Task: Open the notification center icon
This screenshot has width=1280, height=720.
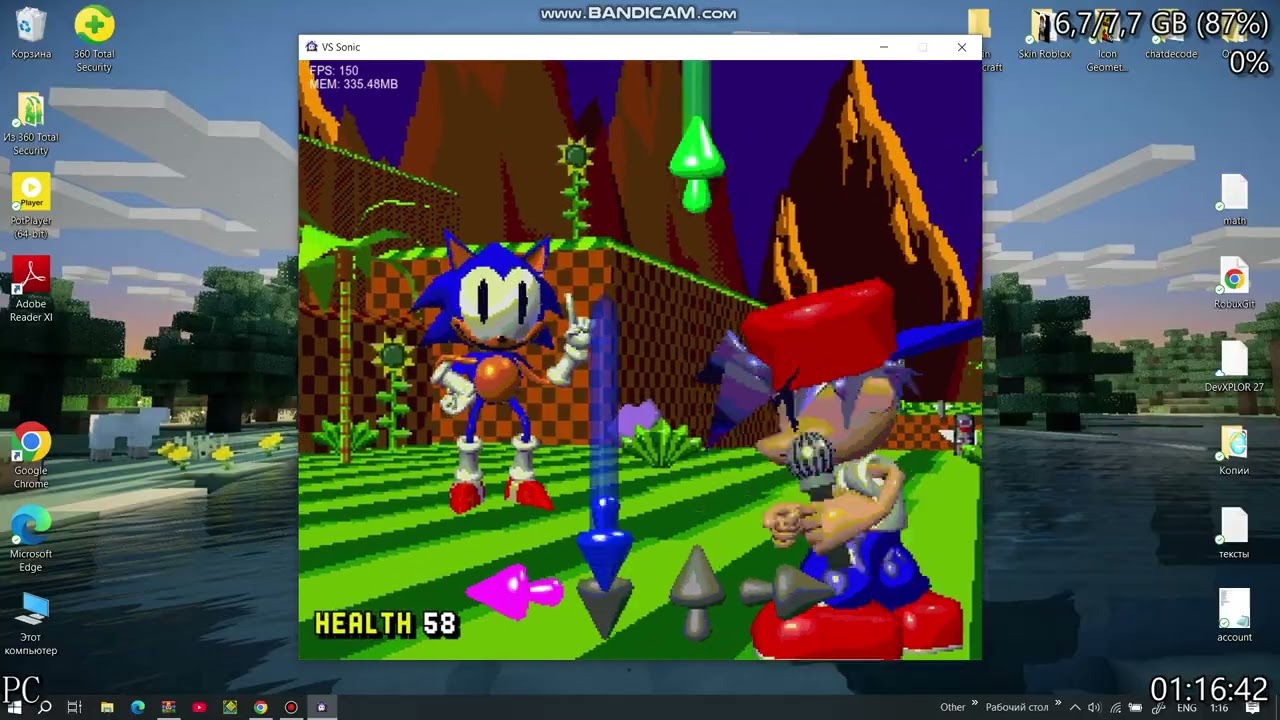Action: [x=1252, y=707]
